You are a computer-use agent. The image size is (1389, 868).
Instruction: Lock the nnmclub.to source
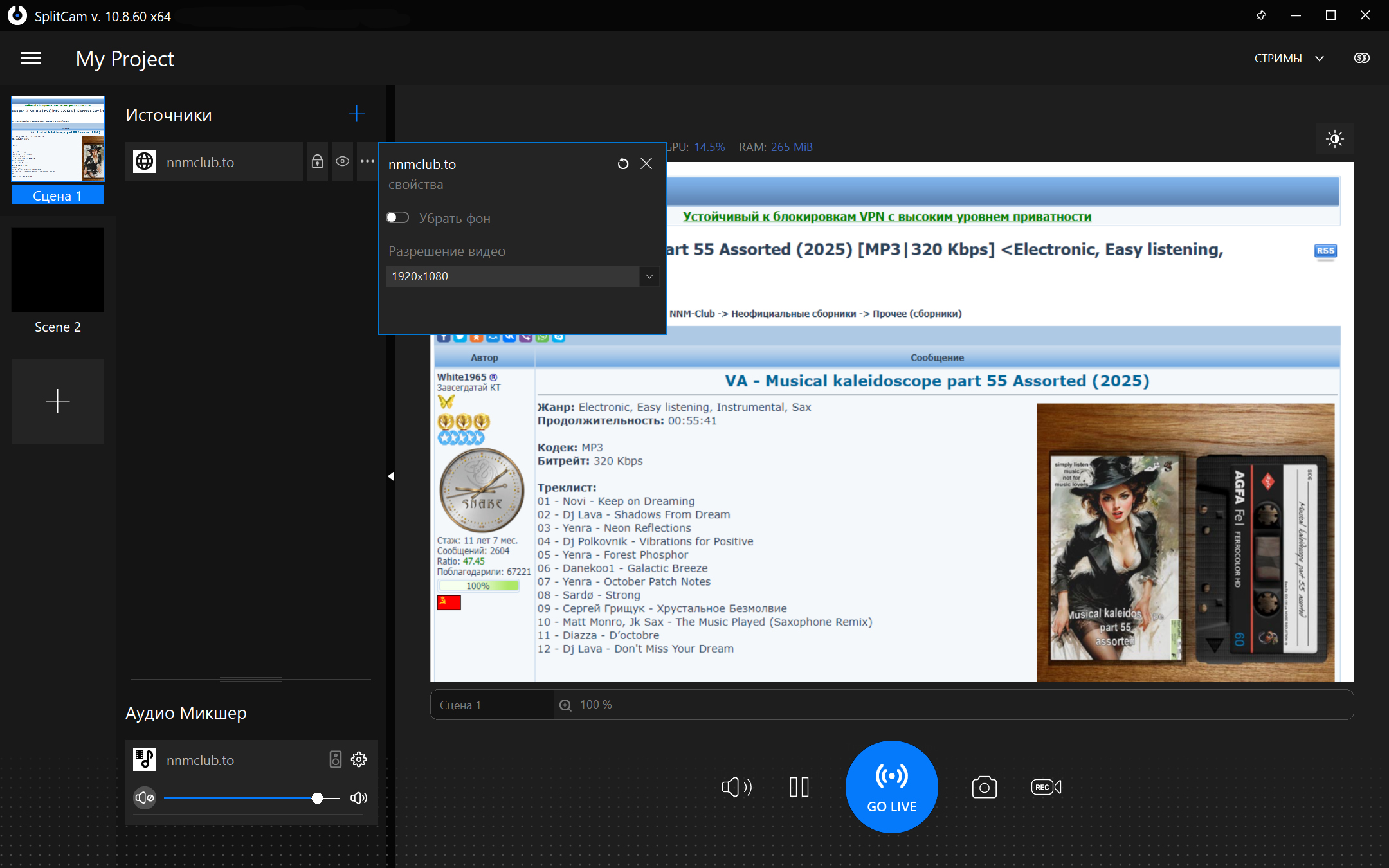317,161
